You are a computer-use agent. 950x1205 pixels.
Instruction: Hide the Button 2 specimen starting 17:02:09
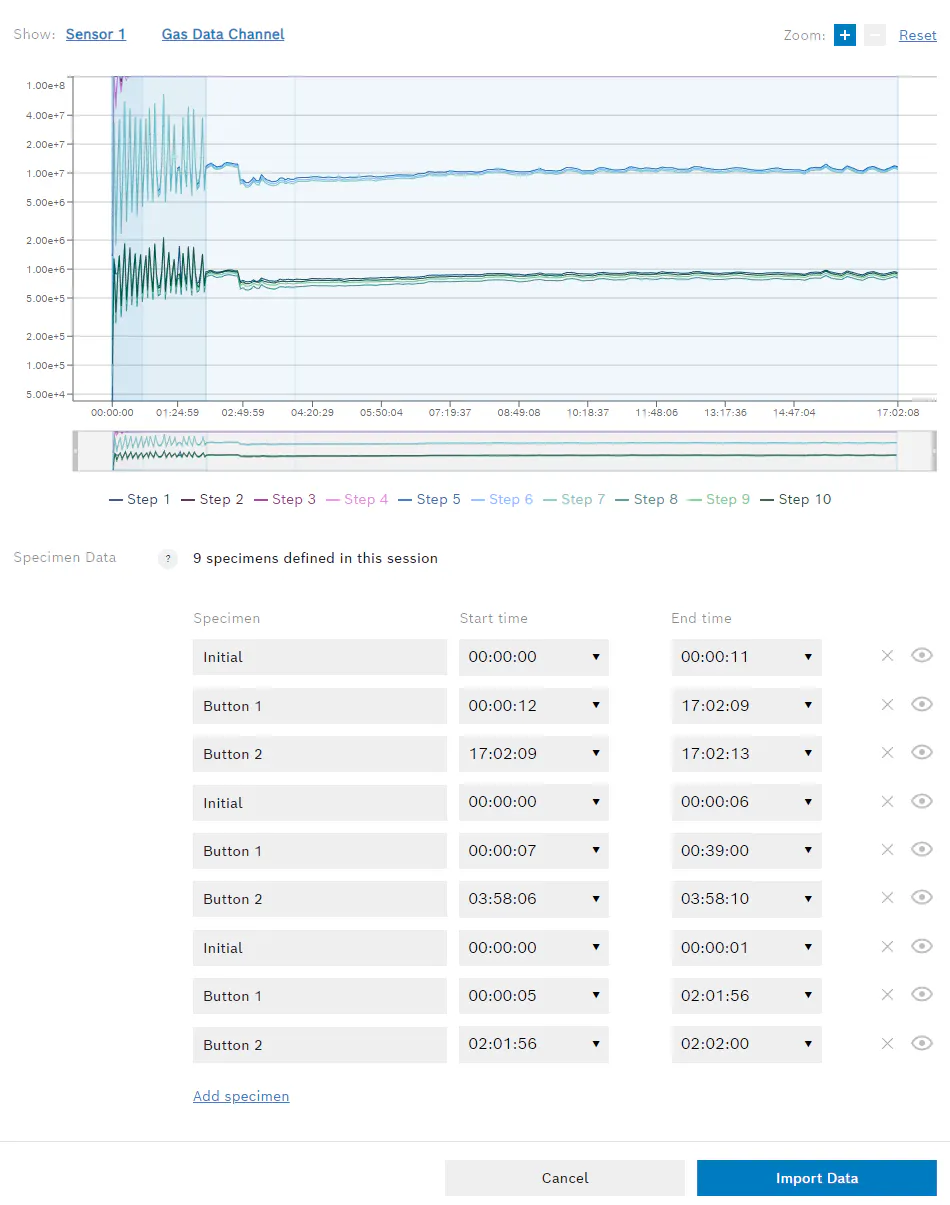[x=922, y=753]
